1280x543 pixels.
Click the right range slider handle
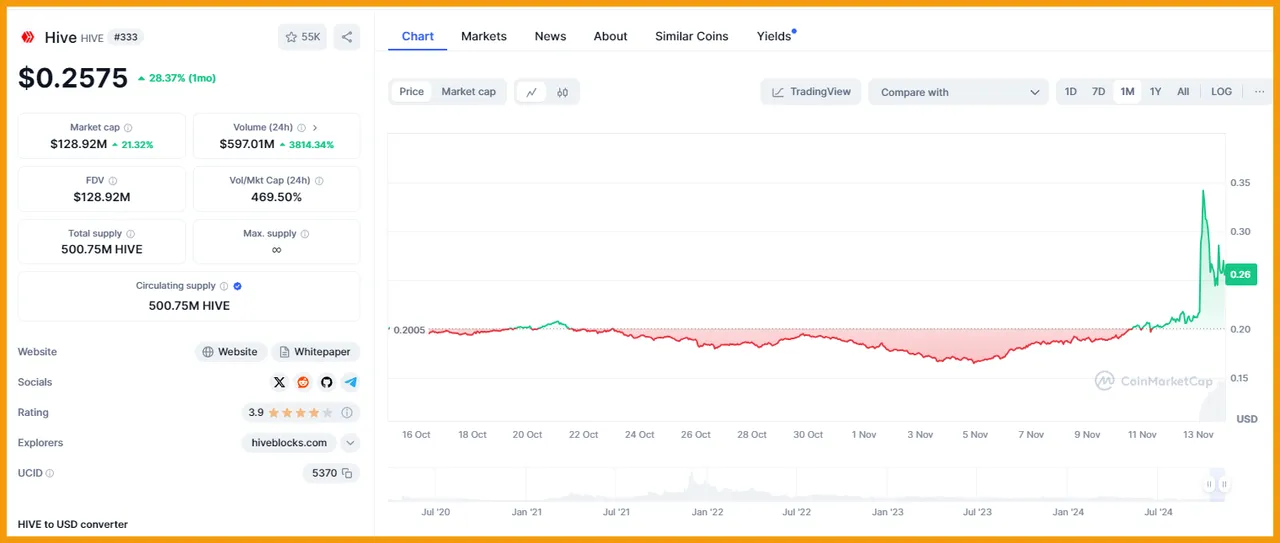point(1222,484)
